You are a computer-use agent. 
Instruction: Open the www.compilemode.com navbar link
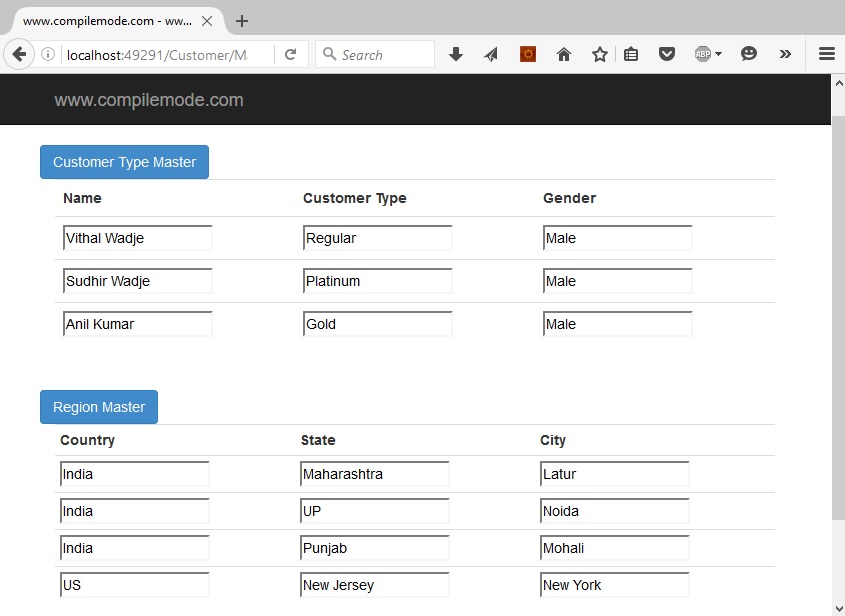tap(149, 100)
